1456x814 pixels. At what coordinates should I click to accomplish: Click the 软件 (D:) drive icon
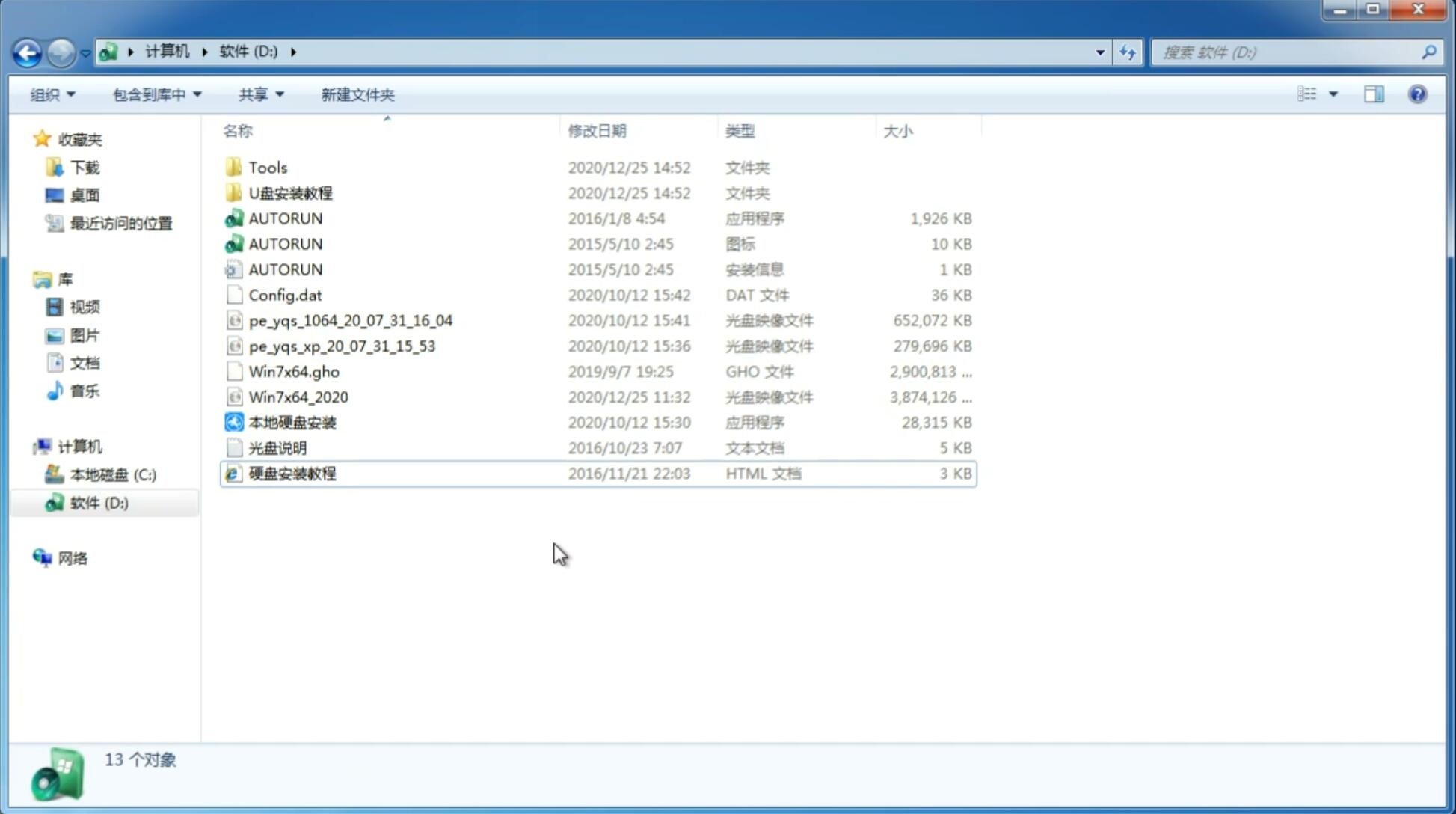pyautogui.click(x=54, y=502)
